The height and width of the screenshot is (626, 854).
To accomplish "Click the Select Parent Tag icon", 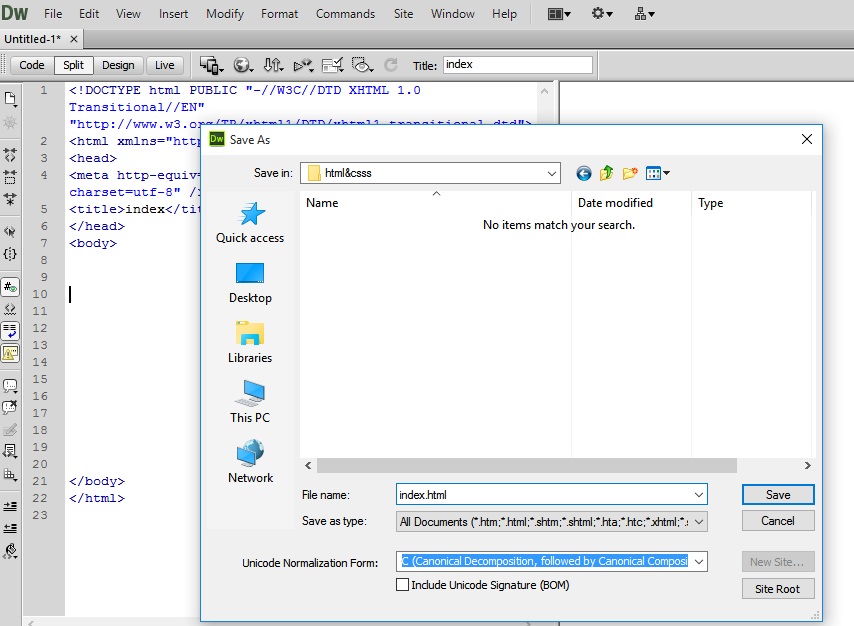I will pyautogui.click(x=10, y=232).
